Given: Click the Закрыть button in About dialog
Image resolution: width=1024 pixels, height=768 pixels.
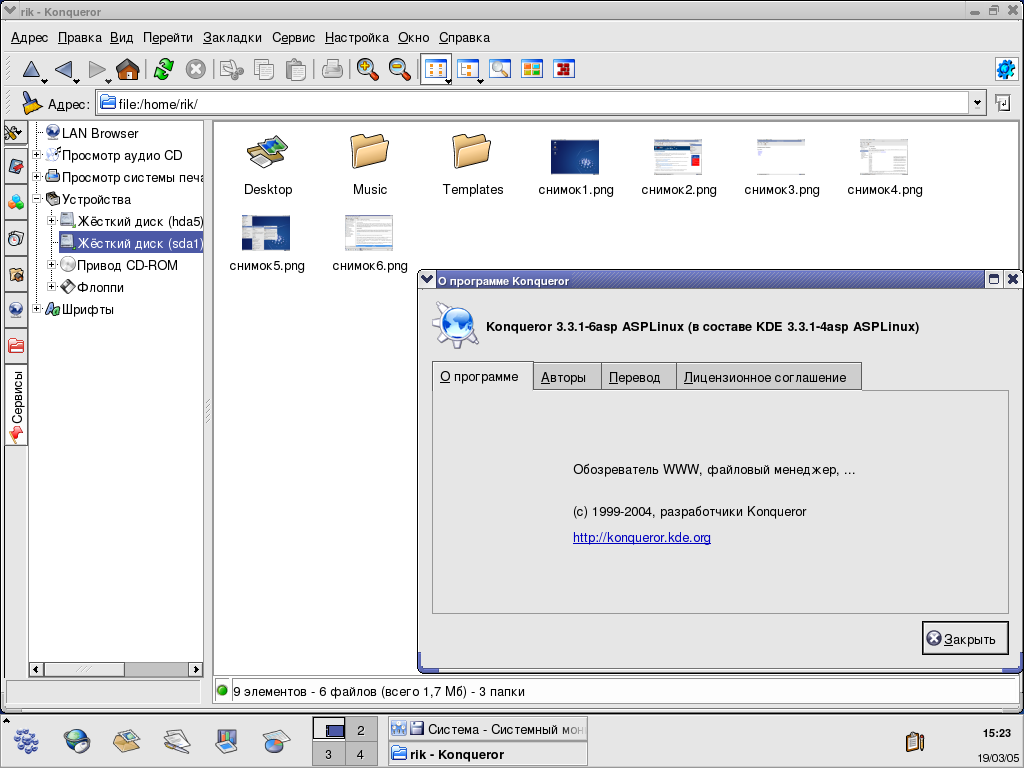Looking at the screenshot, I should tap(965, 638).
